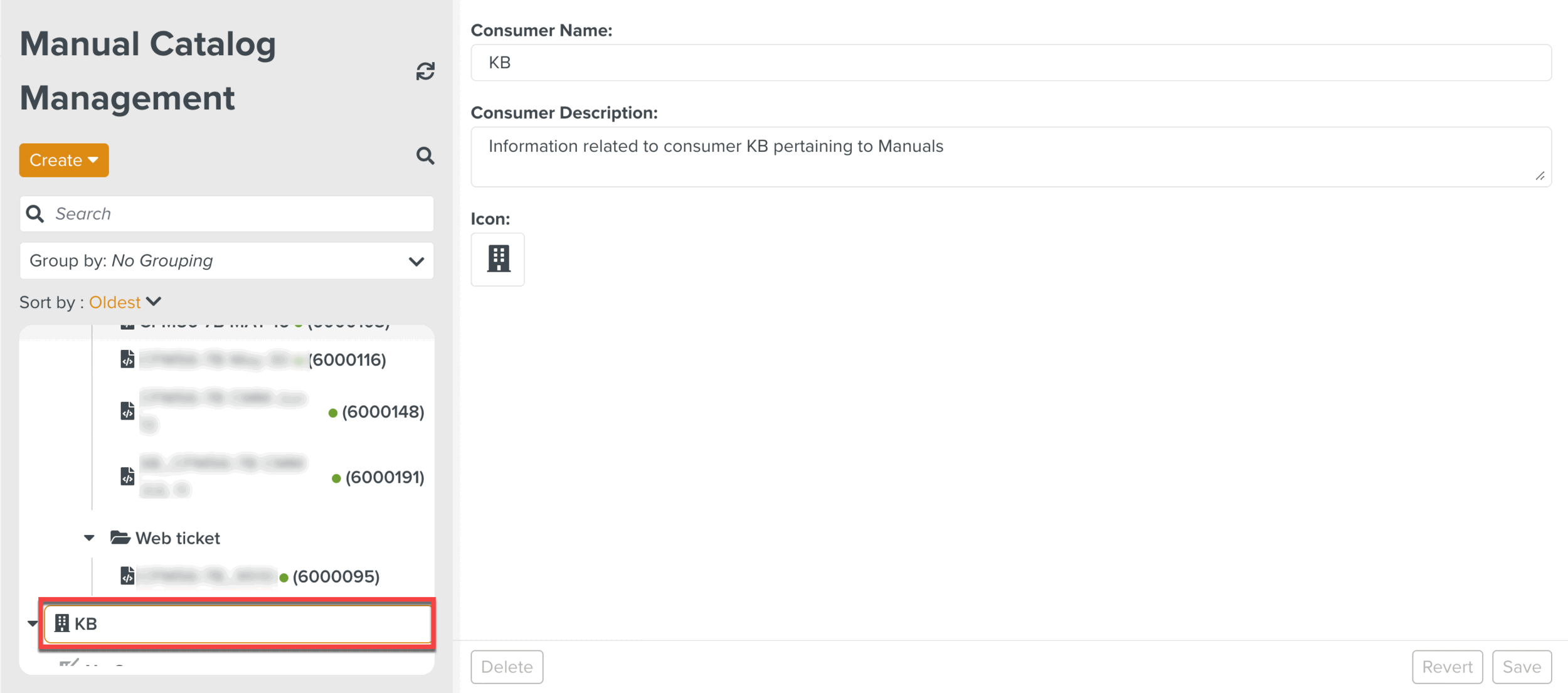Click the magnifier icon inside the search field
This screenshot has width=1568, height=693.
point(36,213)
